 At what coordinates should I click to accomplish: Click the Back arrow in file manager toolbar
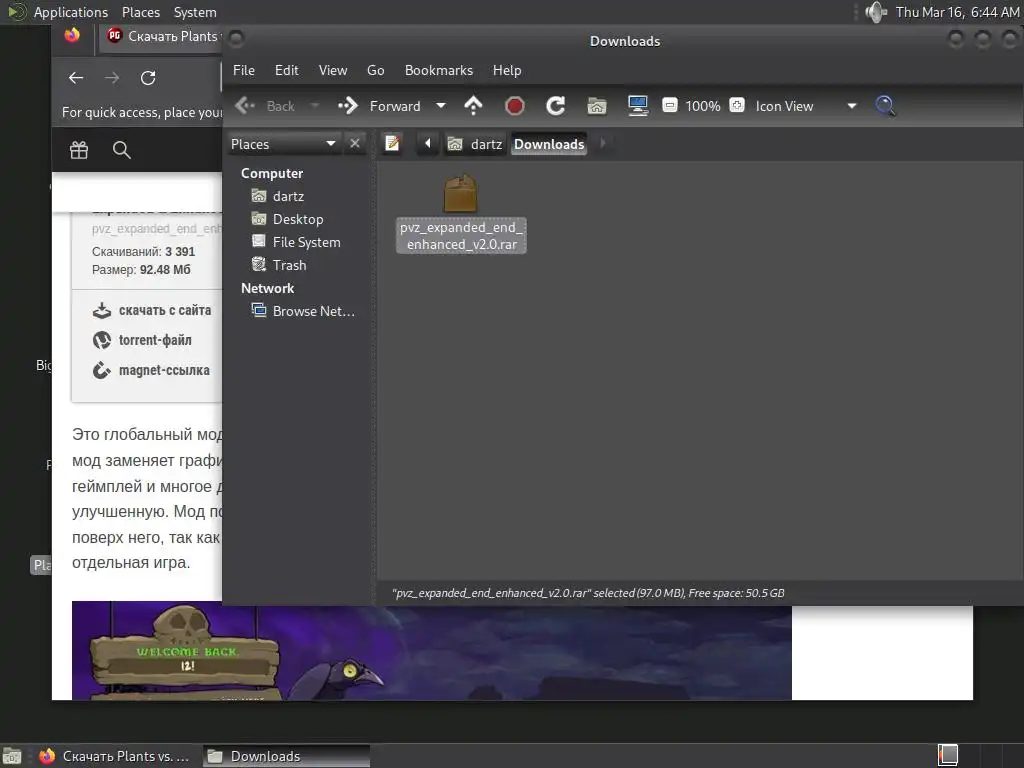pyautogui.click(x=264, y=106)
